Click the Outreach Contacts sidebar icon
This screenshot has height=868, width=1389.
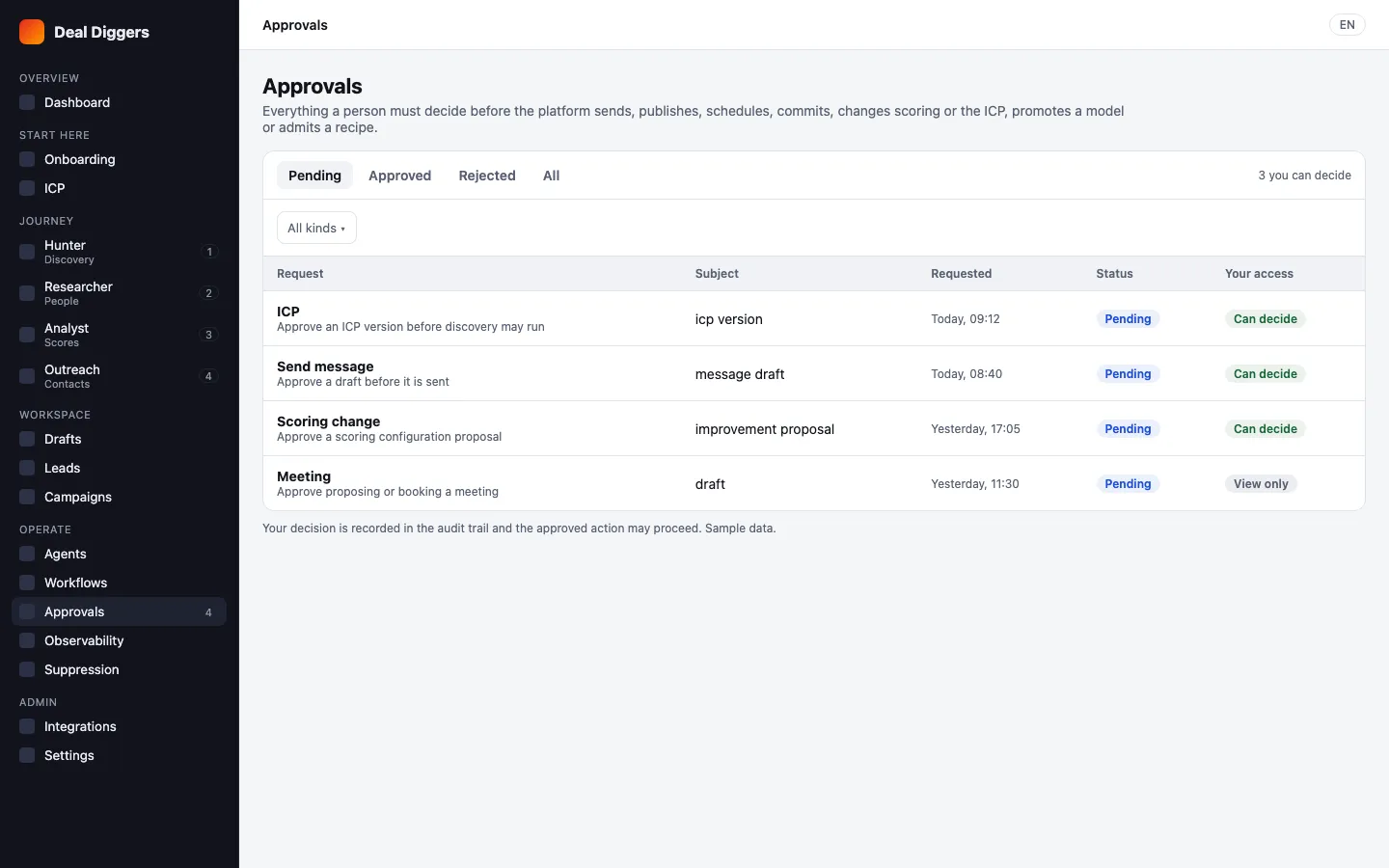tap(27, 376)
